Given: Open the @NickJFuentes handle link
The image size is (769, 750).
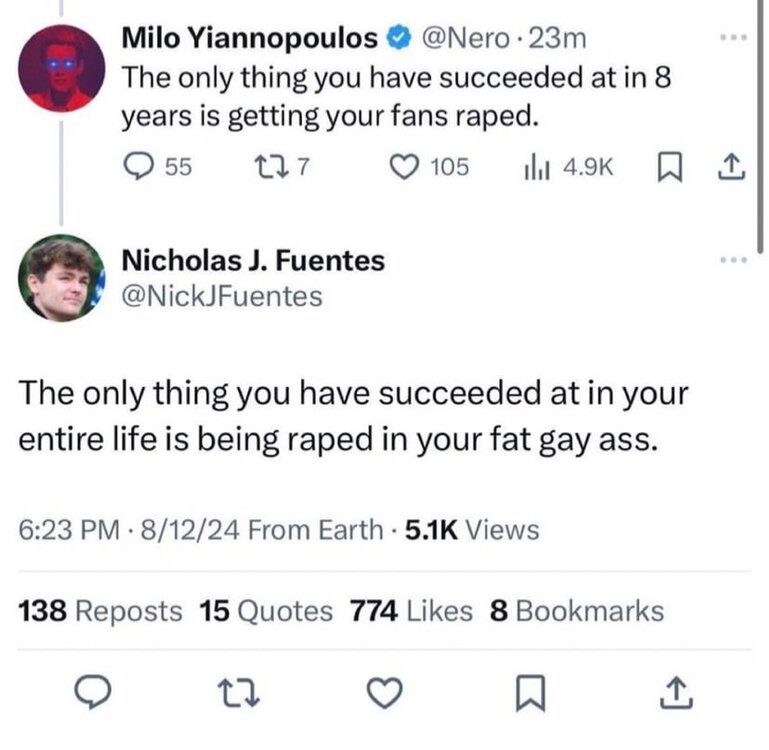Looking at the screenshot, I should [x=222, y=296].
